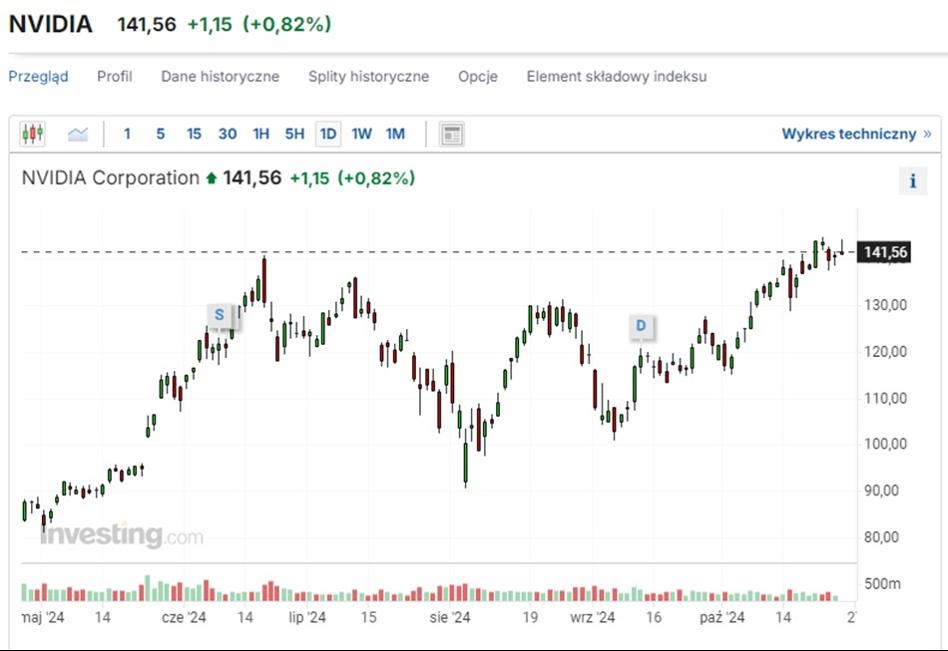The height and width of the screenshot is (651, 948).
Task: Open the Splity historyczne tab
Action: (369, 76)
